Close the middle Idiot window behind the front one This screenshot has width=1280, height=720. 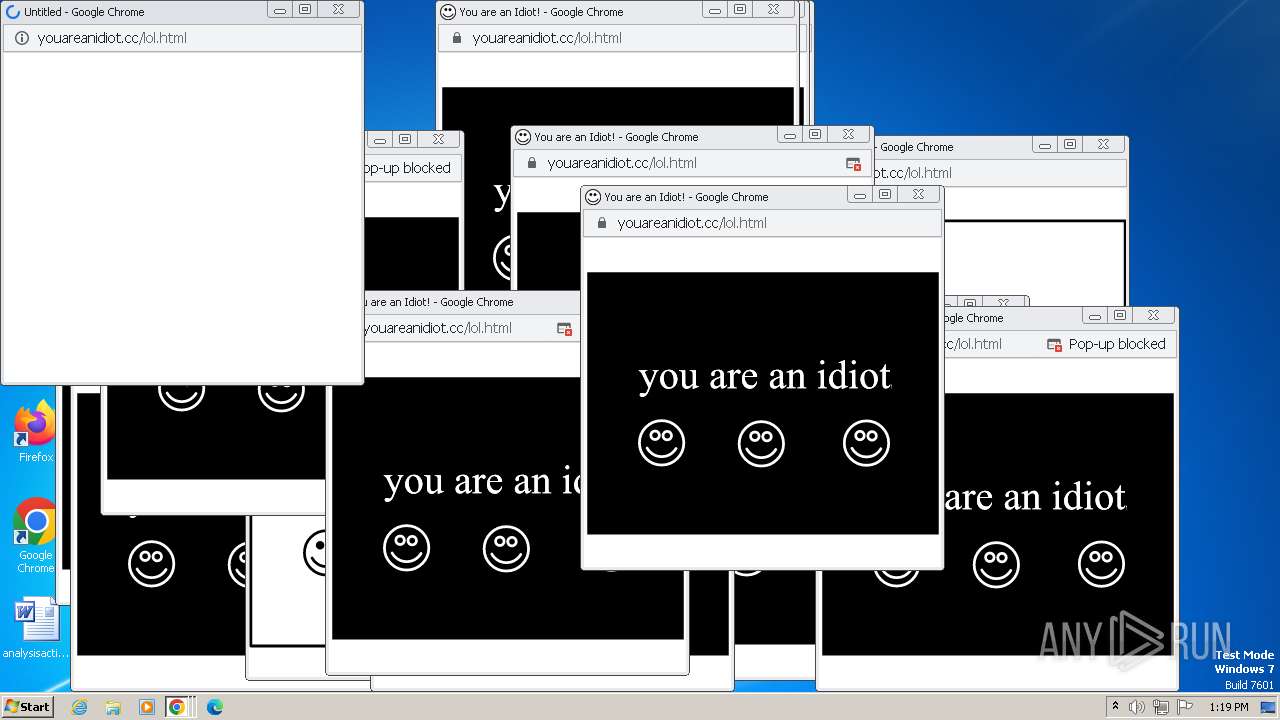[848, 134]
